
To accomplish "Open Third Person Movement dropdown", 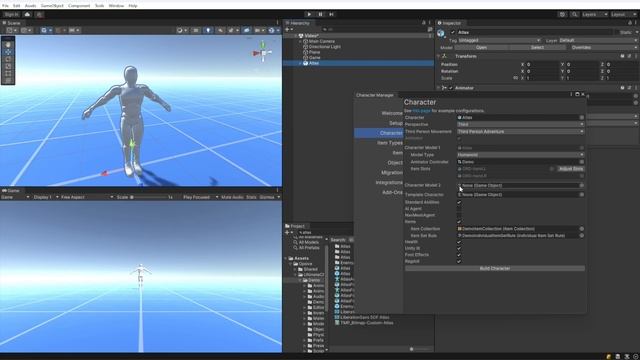I will coord(520,131).
